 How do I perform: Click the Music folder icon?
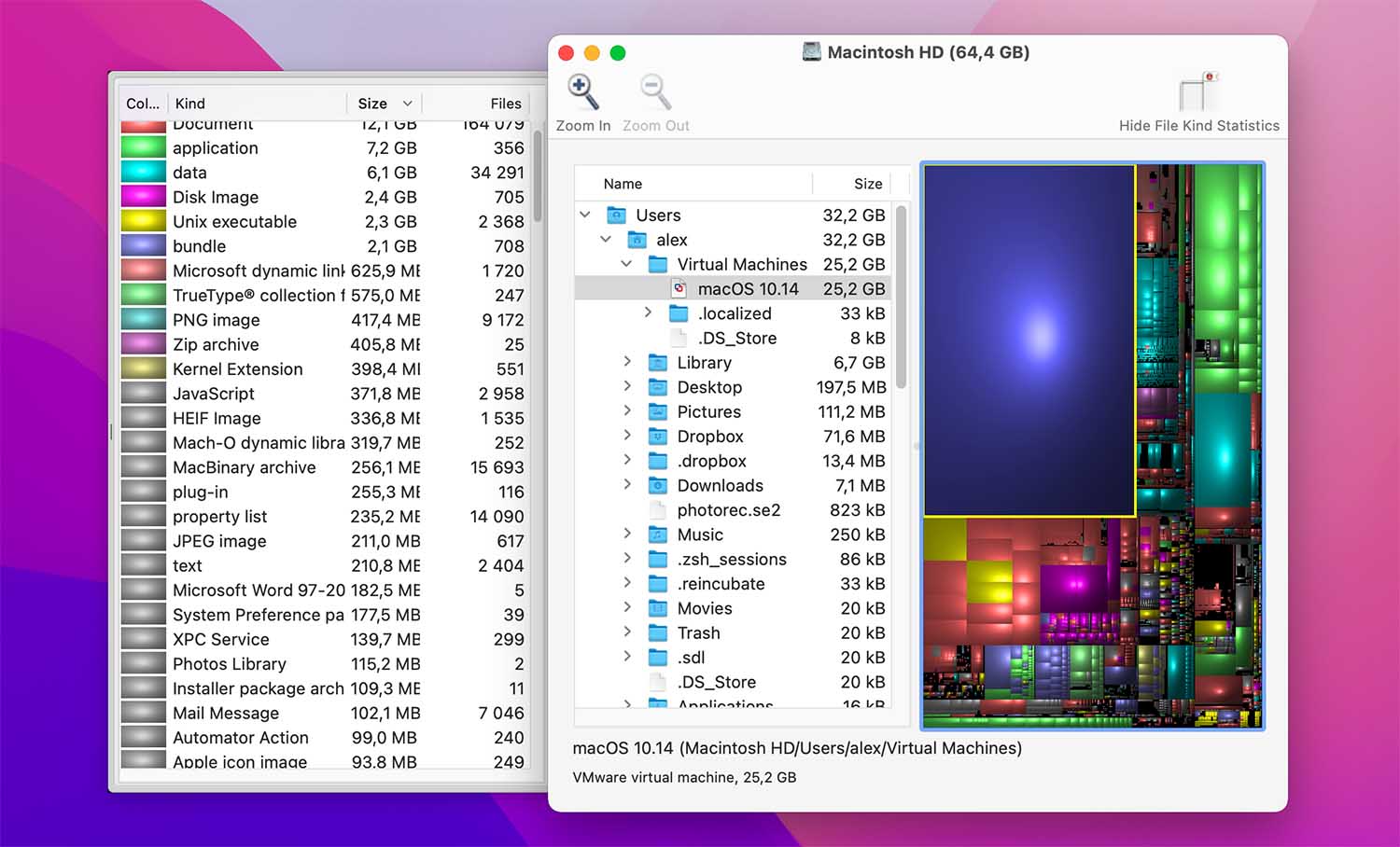(x=658, y=535)
